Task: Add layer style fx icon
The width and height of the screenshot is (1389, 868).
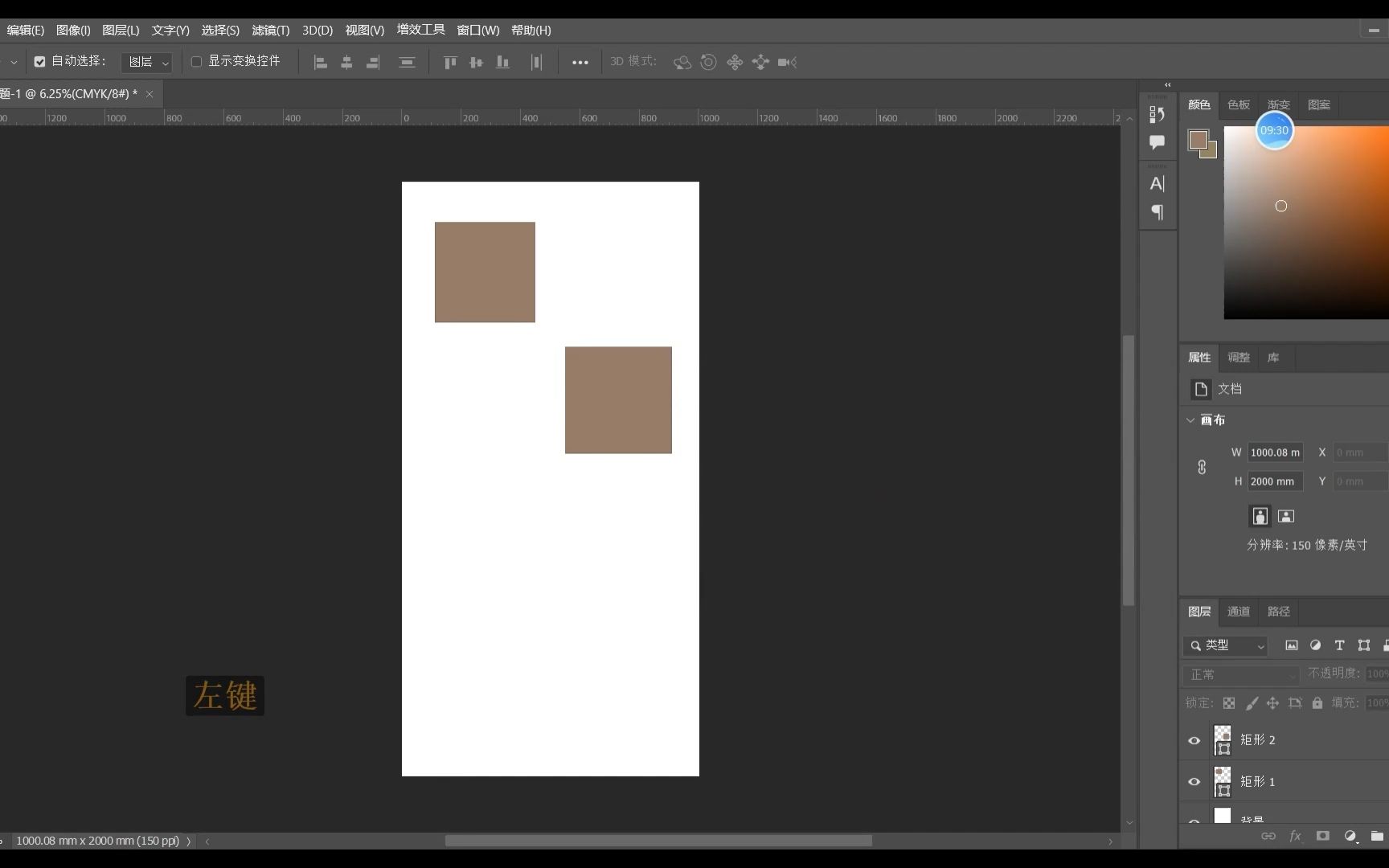Action: [x=1295, y=836]
